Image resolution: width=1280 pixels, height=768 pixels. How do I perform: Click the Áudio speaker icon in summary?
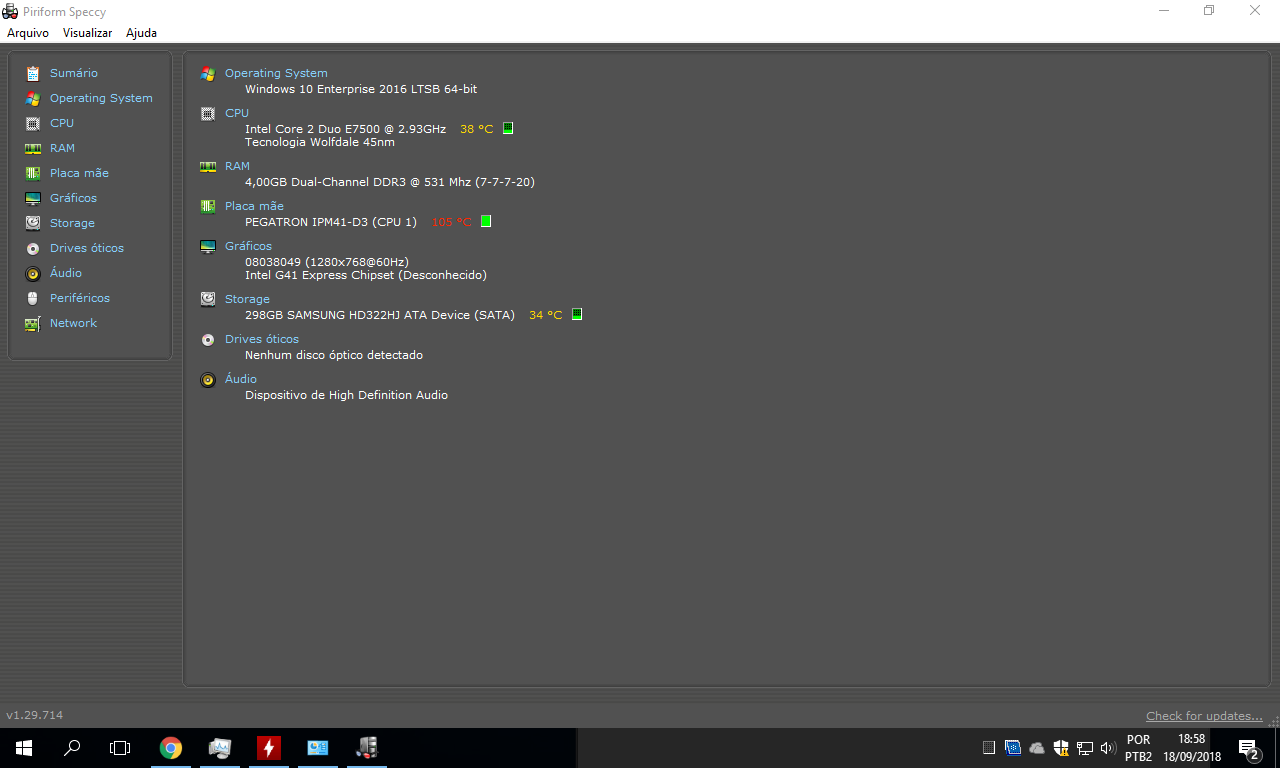tap(208, 379)
